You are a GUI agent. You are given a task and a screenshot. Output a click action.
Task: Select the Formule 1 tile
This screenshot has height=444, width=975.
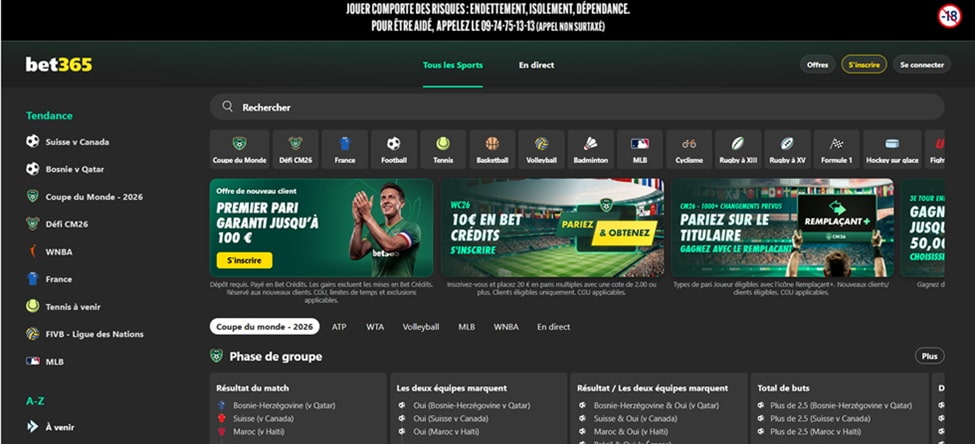click(836, 149)
